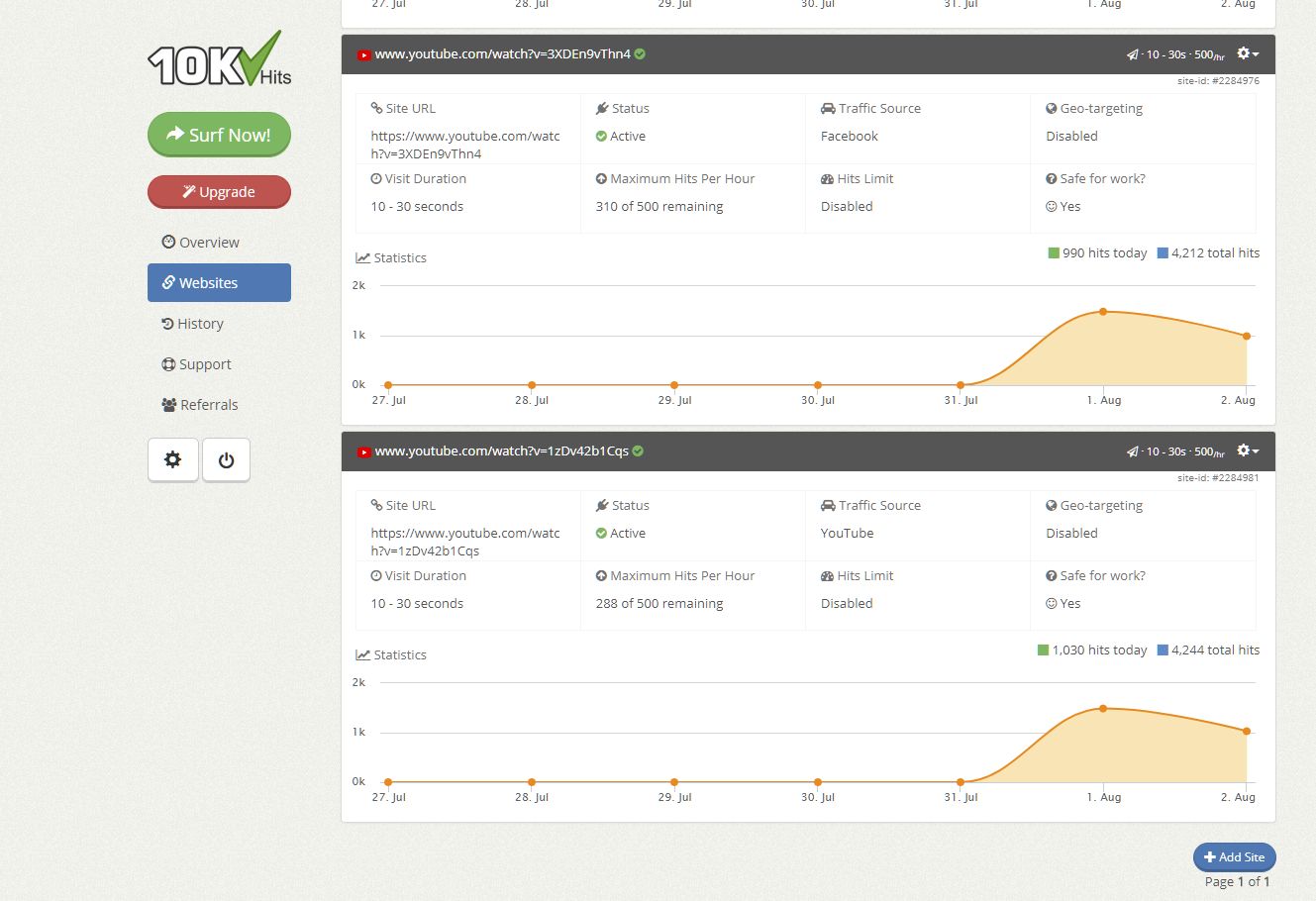Click Active status of the 3XDEn9vThn4 site

621,137
